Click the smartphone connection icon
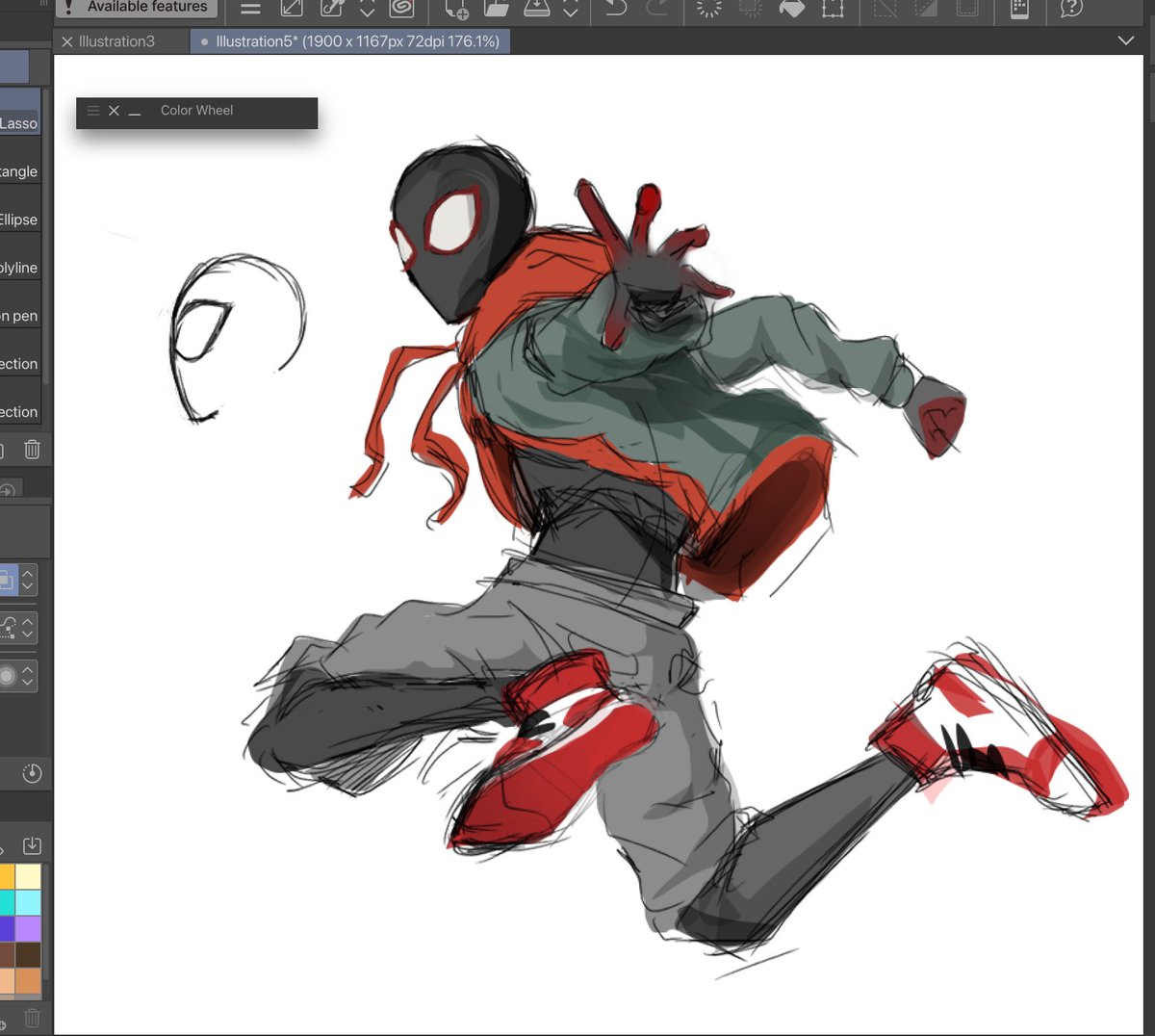Screen dimensions: 1155x1036 click(x=1019, y=9)
